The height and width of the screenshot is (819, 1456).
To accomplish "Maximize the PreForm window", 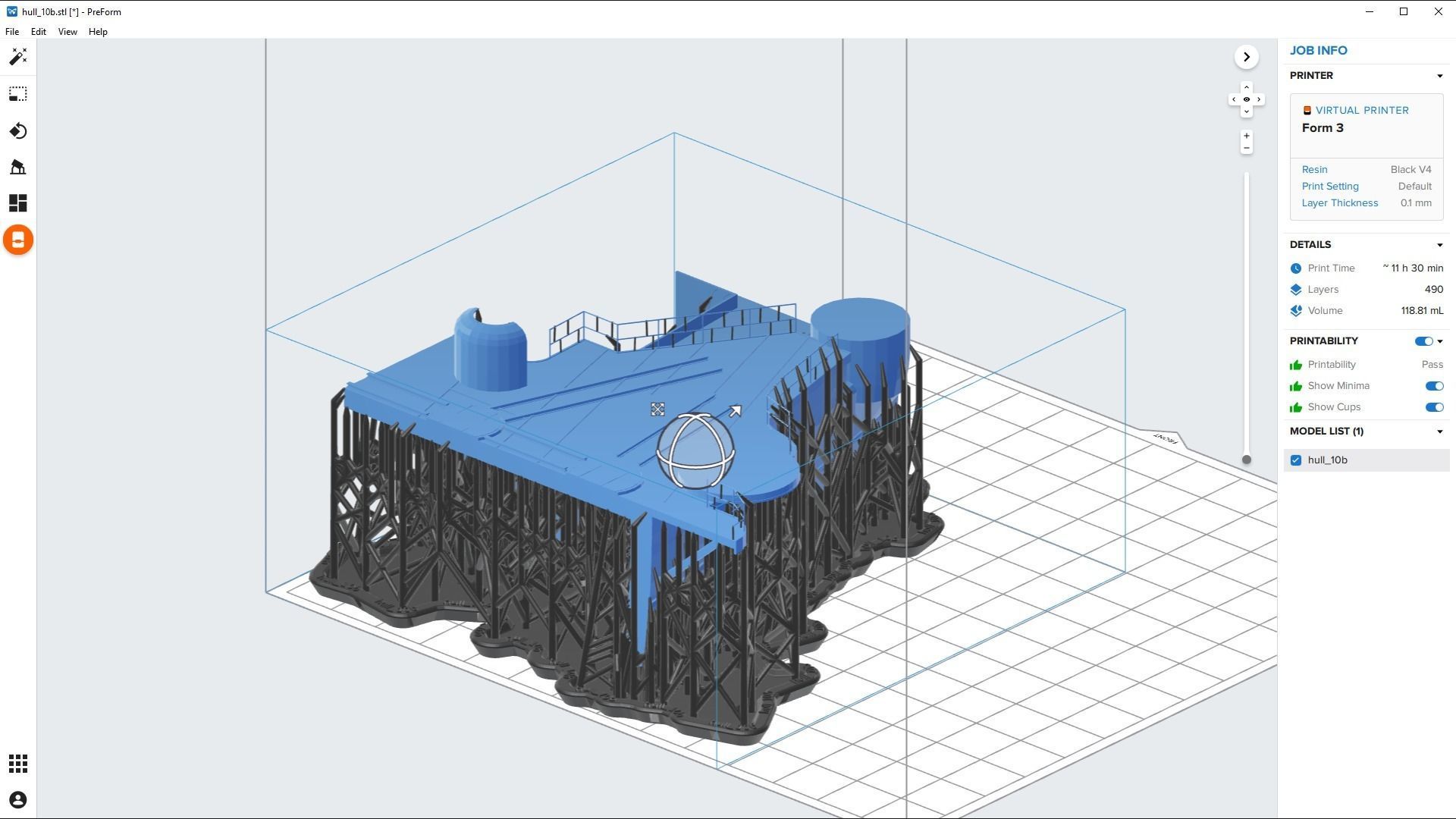I will click(1404, 11).
